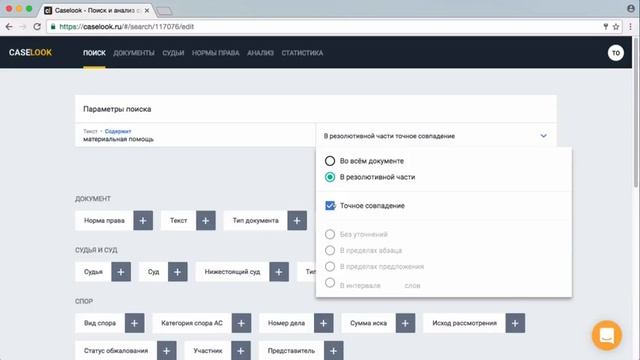Close the Caselook browser tab
The image size is (640, 360).
click(147, 11)
